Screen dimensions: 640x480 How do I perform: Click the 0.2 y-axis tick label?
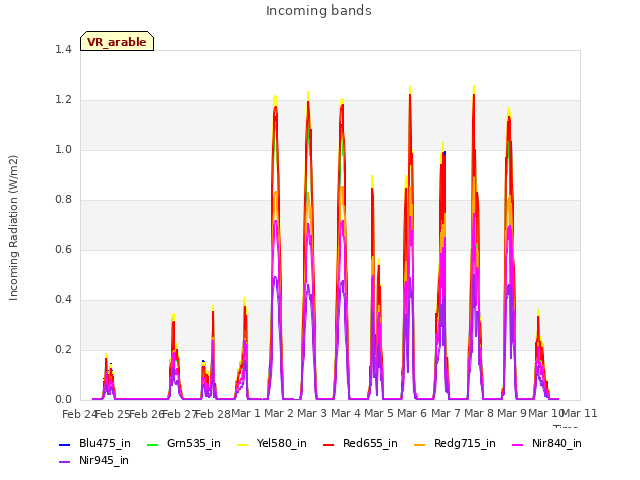tap(63, 350)
